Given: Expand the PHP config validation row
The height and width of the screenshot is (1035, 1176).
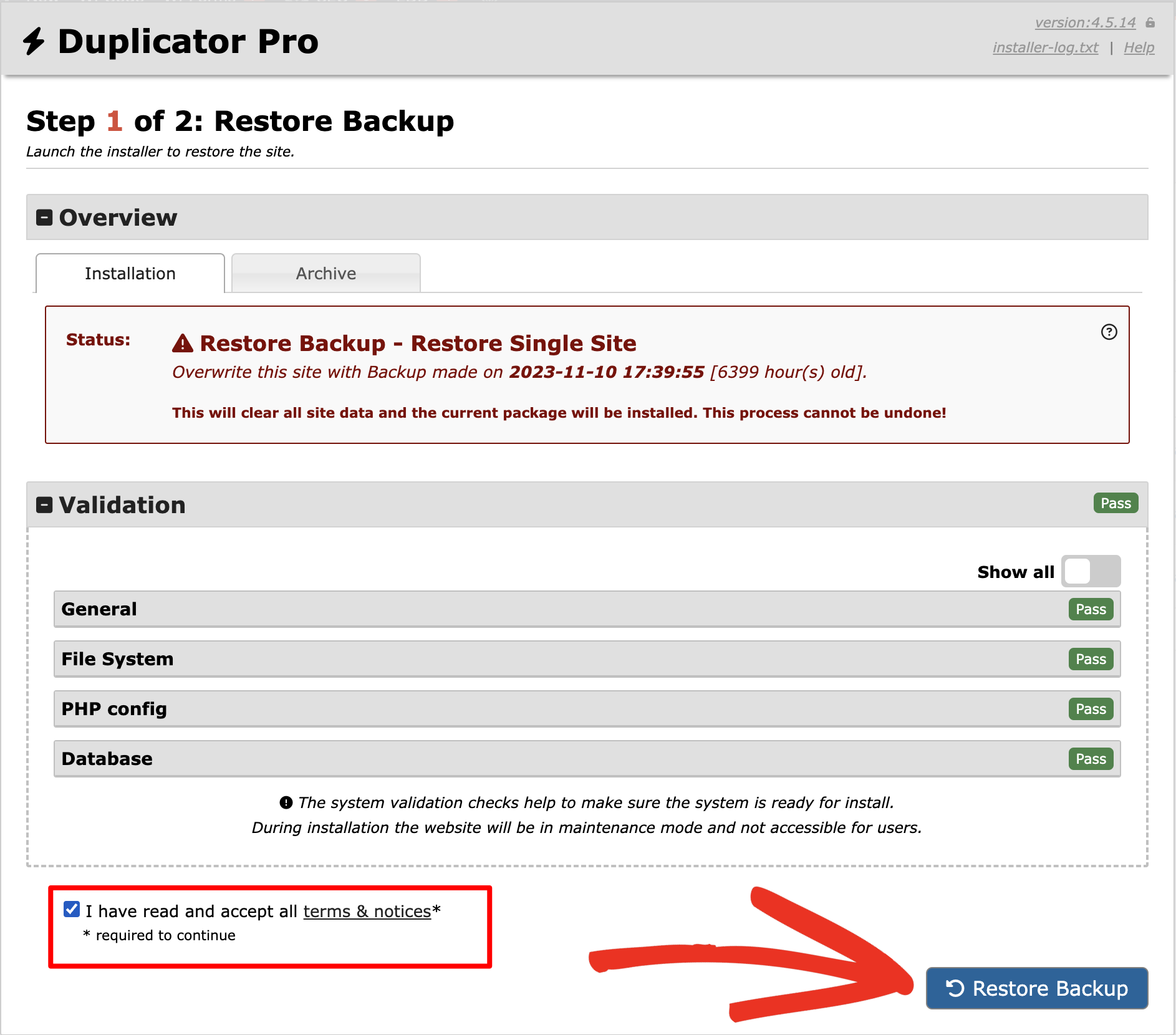Looking at the screenshot, I should pyautogui.click(x=587, y=709).
